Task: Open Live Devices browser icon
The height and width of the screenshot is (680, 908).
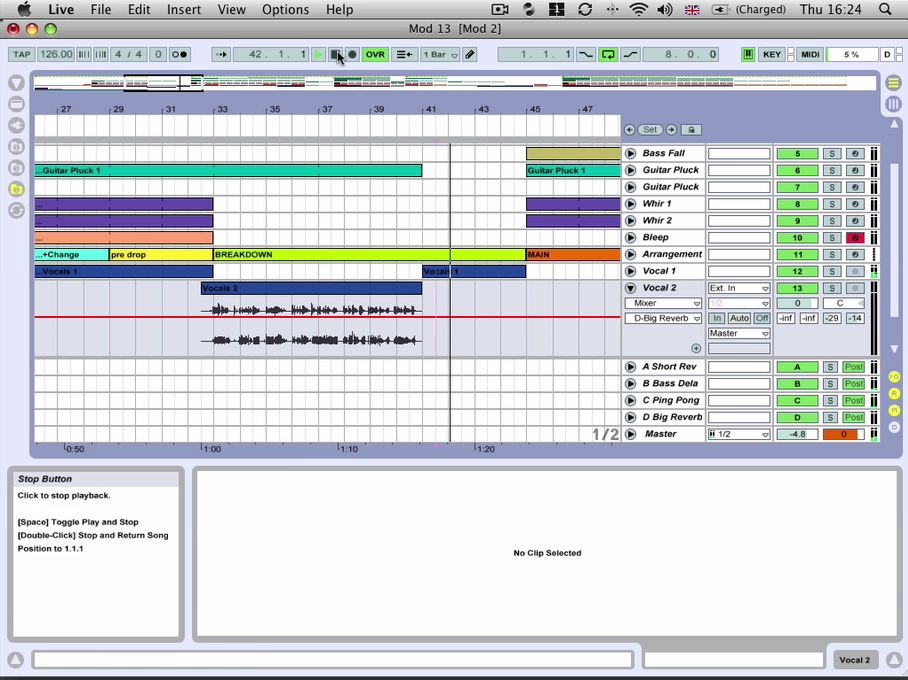Action: (x=16, y=104)
